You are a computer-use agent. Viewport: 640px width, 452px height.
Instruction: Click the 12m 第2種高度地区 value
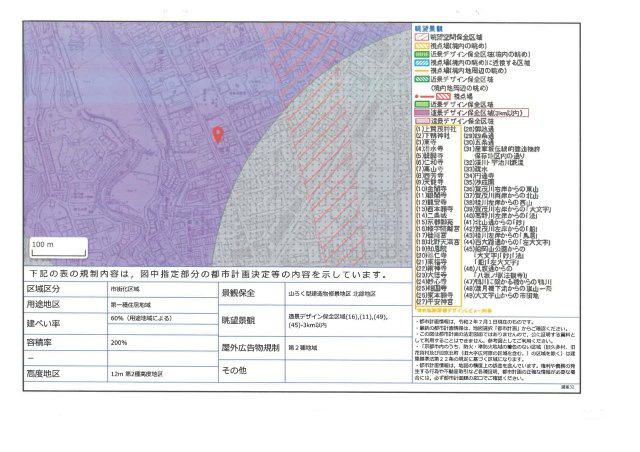(137, 374)
